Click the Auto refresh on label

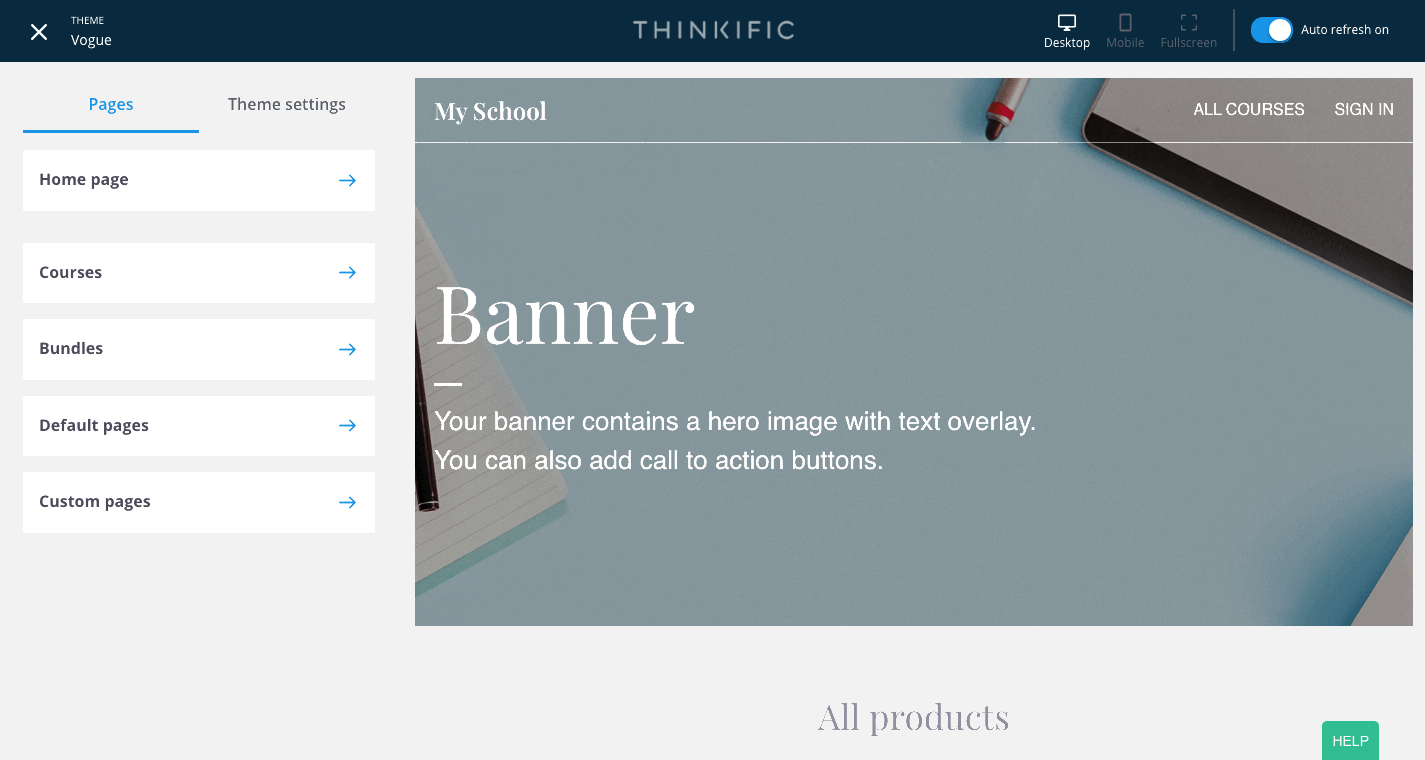(1345, 30)
